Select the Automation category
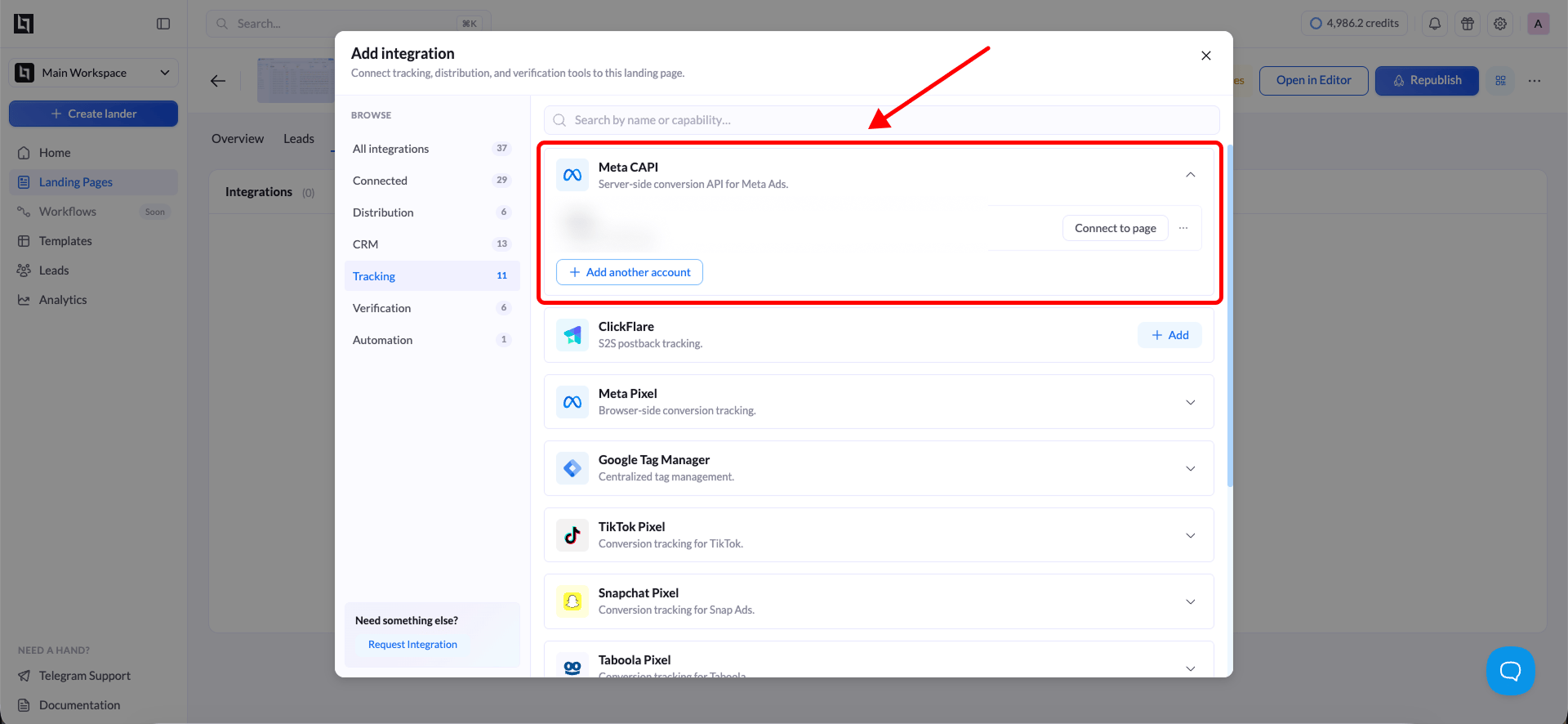 [x=432, y=340]
